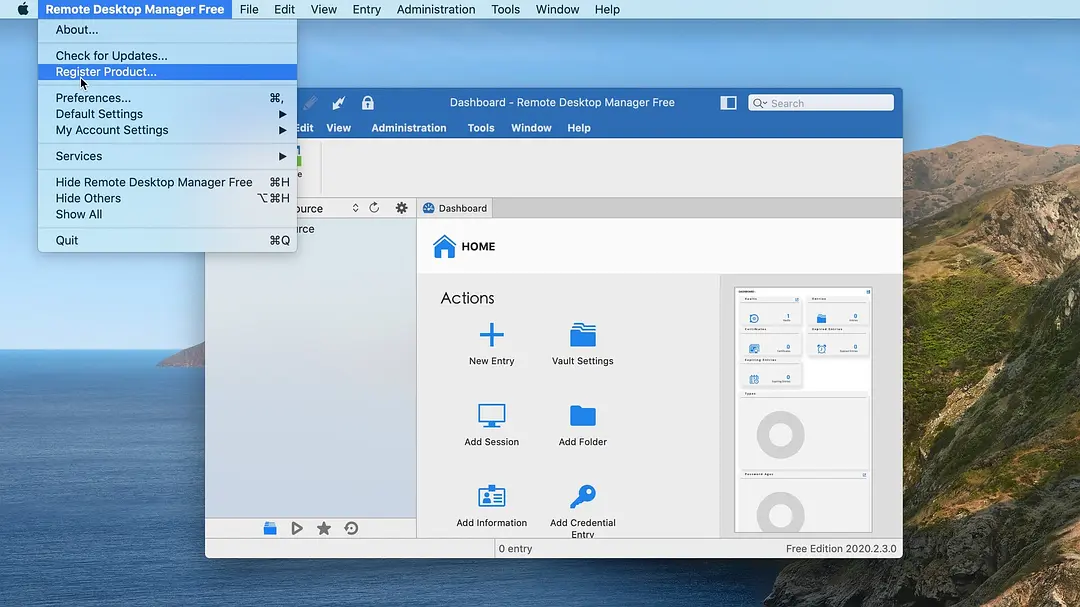This screenshot has height=607, width=1080.
Task: Open the in-window View ribbon tab
Action: pyautogui.click(x=338, y=128)
